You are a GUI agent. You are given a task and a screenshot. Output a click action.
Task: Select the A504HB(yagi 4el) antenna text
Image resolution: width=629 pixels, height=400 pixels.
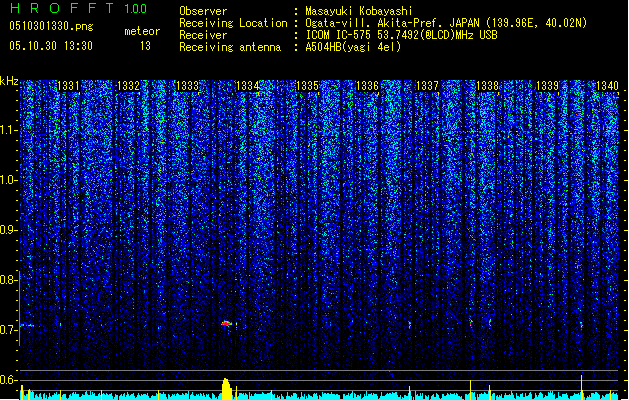tap(353, 47)
